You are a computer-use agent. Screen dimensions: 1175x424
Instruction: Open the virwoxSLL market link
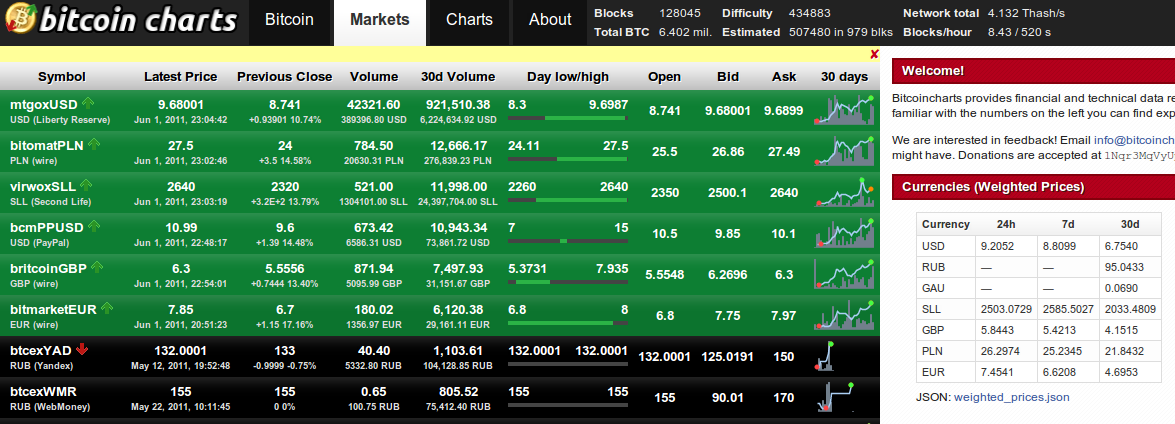click(43, 187)
